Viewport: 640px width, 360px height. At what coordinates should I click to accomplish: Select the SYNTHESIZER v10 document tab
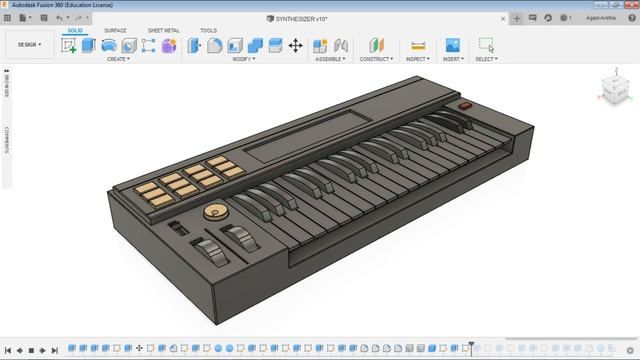[297, 19]
